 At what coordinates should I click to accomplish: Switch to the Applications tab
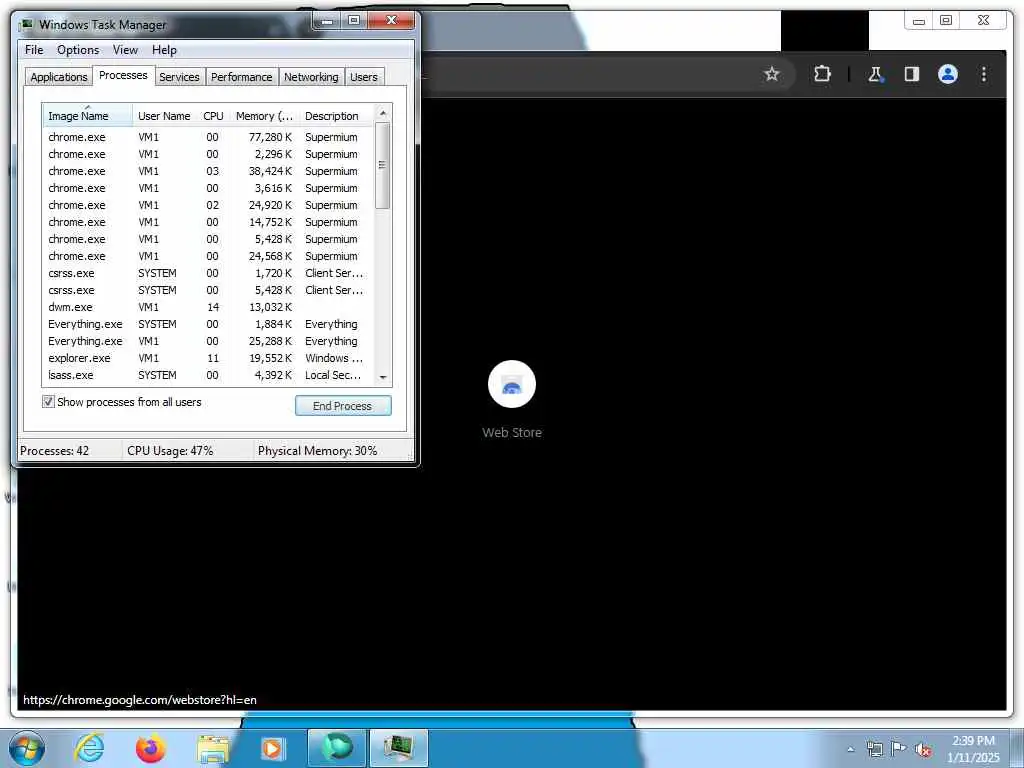pyautogui.click(x=59, y=77)
